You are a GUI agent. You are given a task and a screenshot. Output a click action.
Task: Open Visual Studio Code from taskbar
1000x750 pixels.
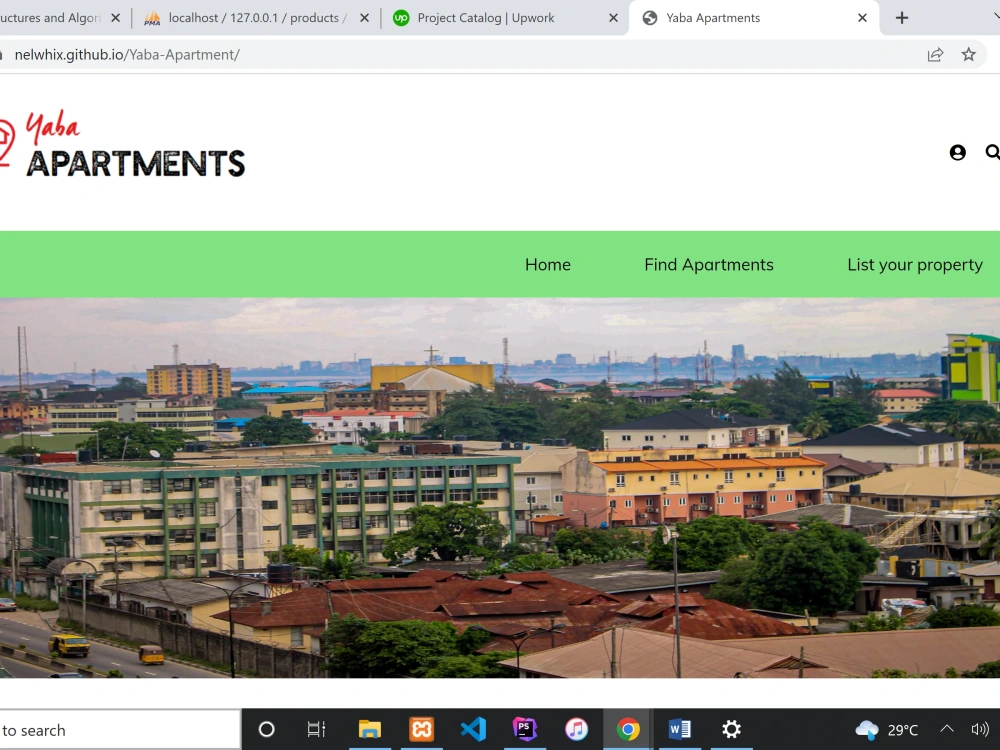point(473,729)
